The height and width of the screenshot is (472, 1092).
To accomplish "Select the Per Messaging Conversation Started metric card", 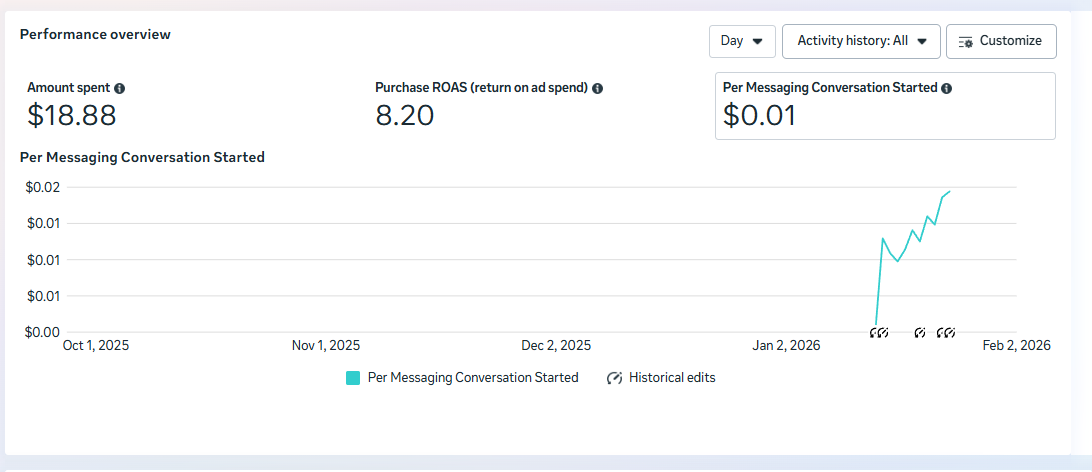I will [885, 106].
